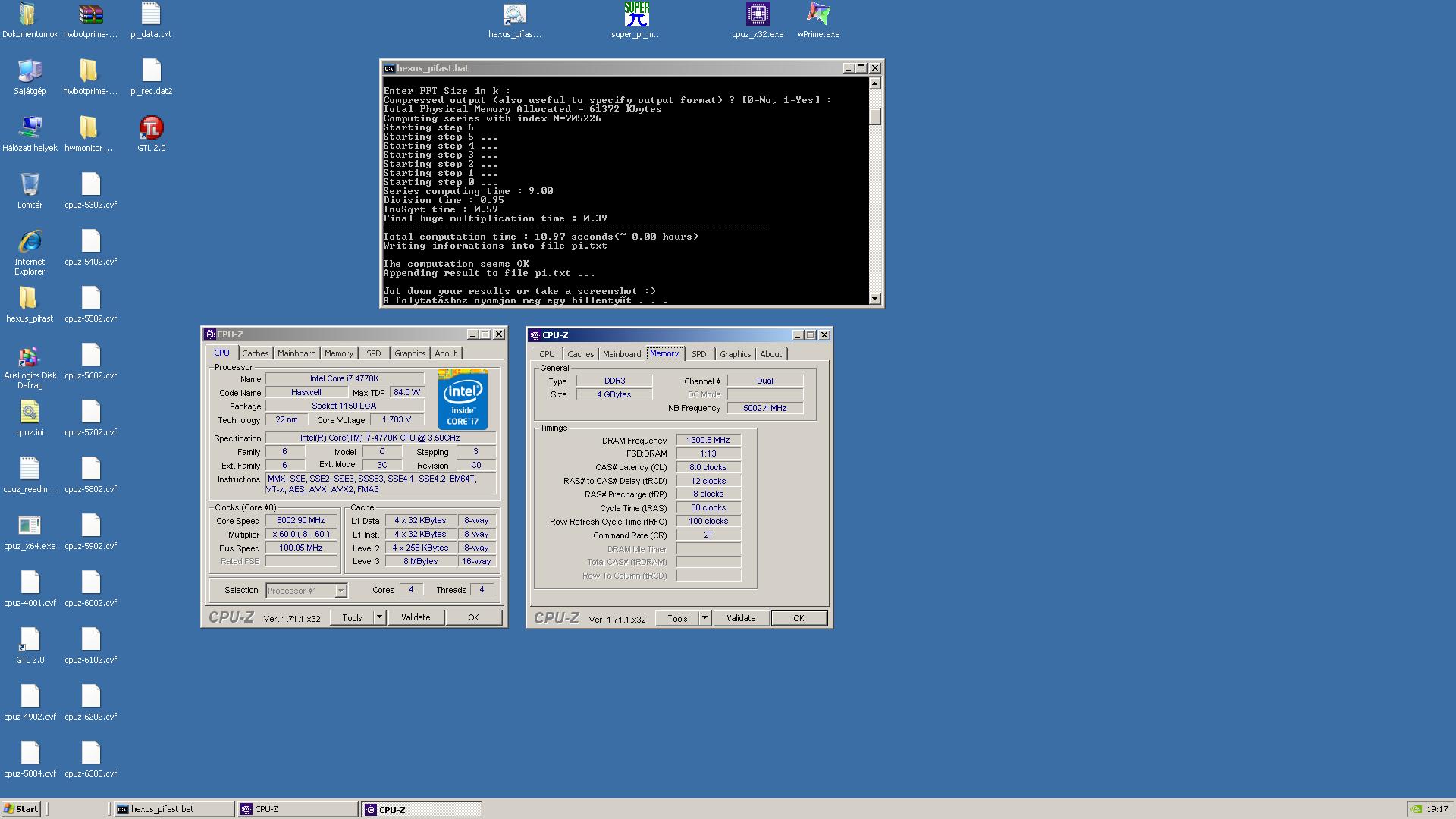Click NB Frequency value 5002.4 MHz
The image size is (1456, 819).
765,408
